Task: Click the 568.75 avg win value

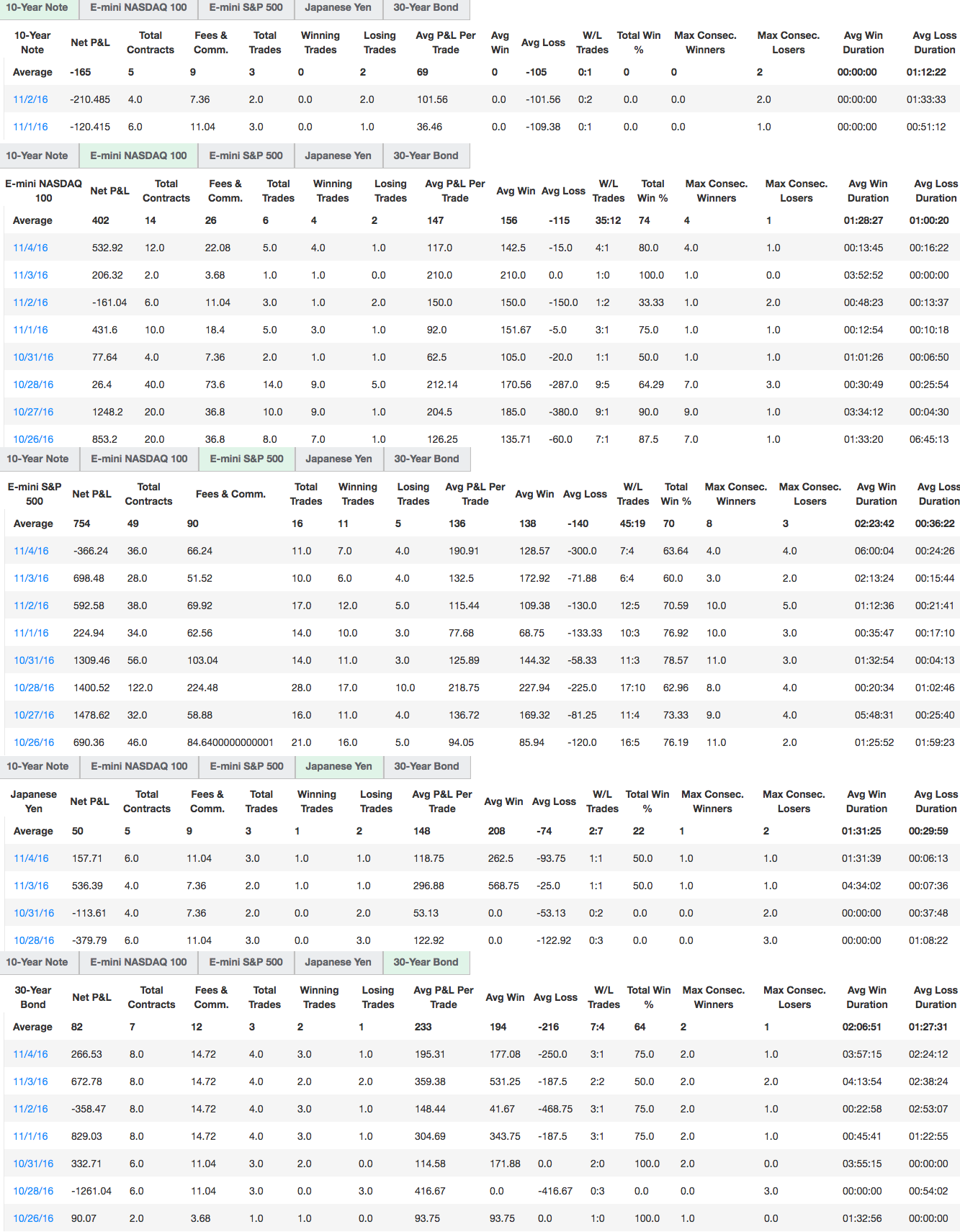Action: (x=503, y=886)
